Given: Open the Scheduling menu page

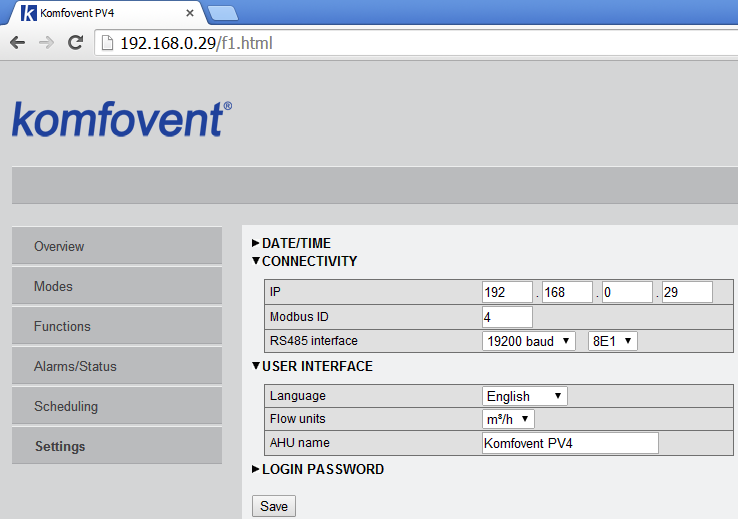Looking at the screenshot, I should 116,406.
